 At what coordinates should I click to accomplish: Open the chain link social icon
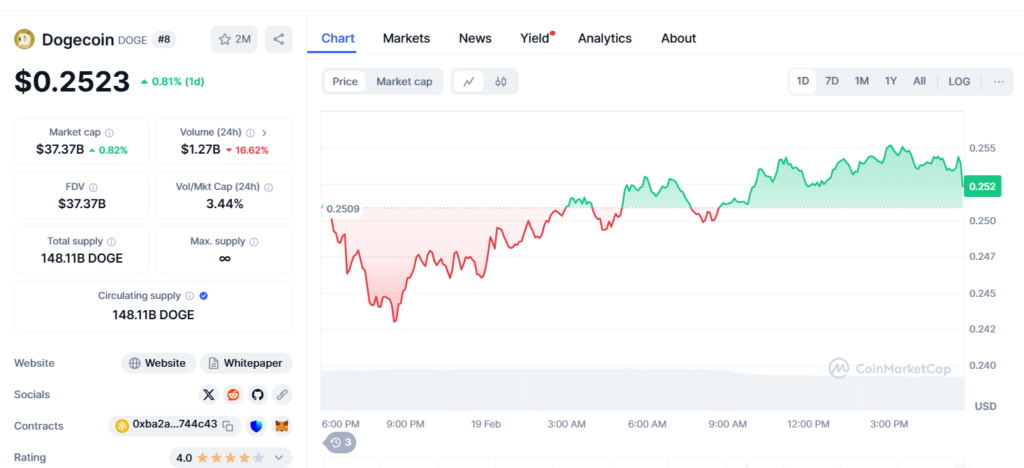coord(282,395)
